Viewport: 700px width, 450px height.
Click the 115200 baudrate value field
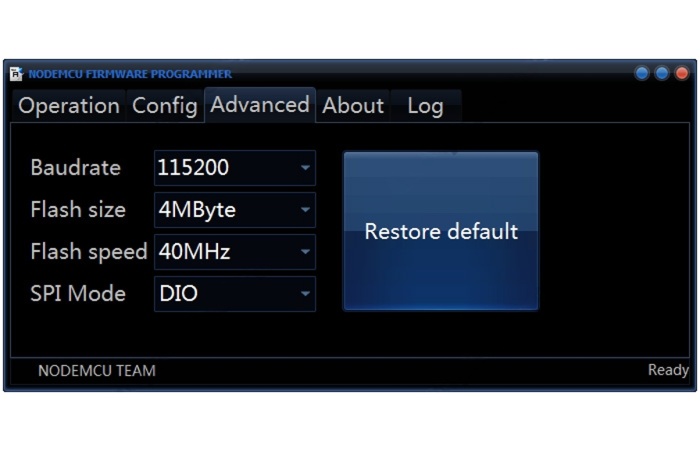pyautogui.click(x=235, y=168)
